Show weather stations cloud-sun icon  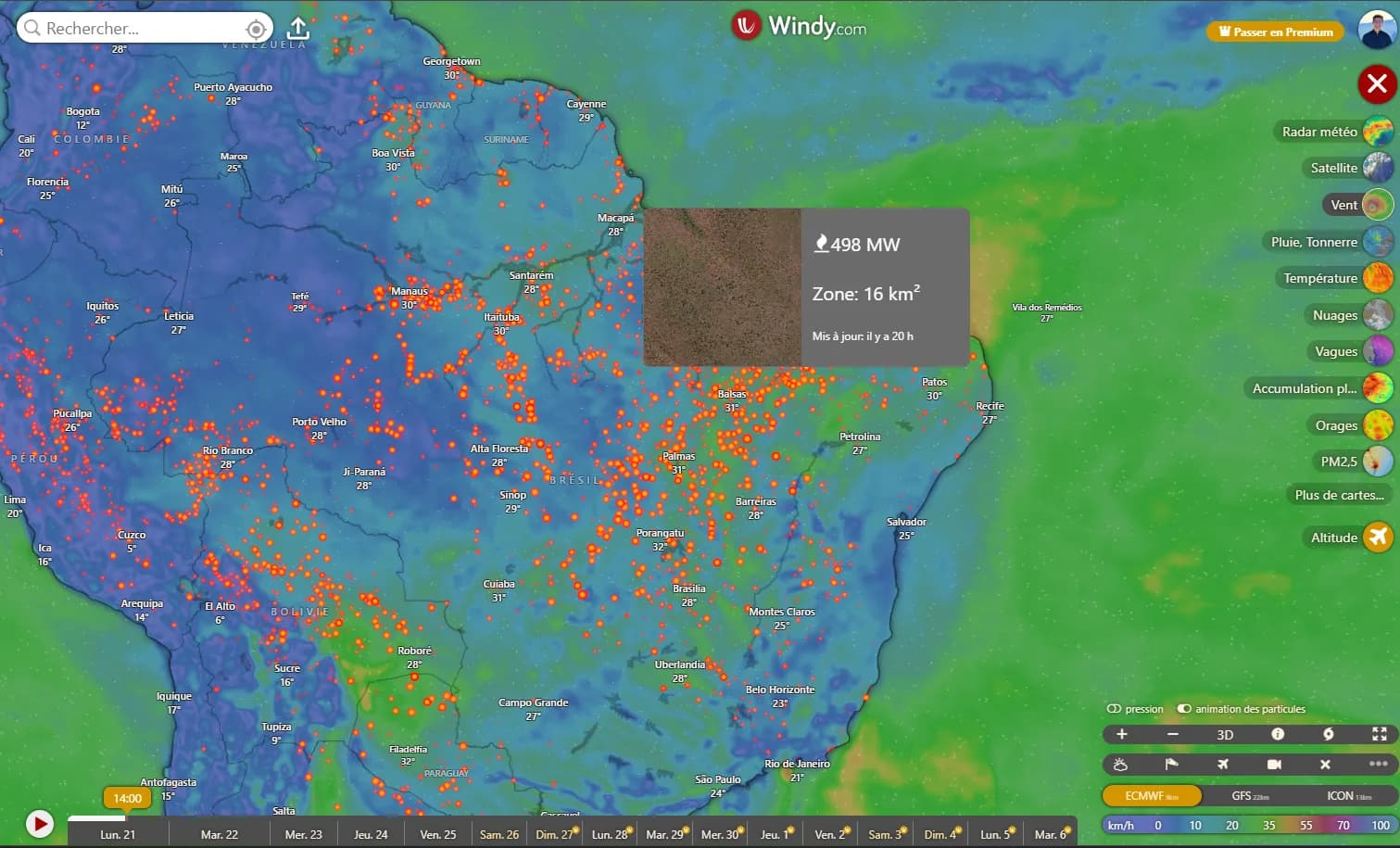click(1120, 765)
